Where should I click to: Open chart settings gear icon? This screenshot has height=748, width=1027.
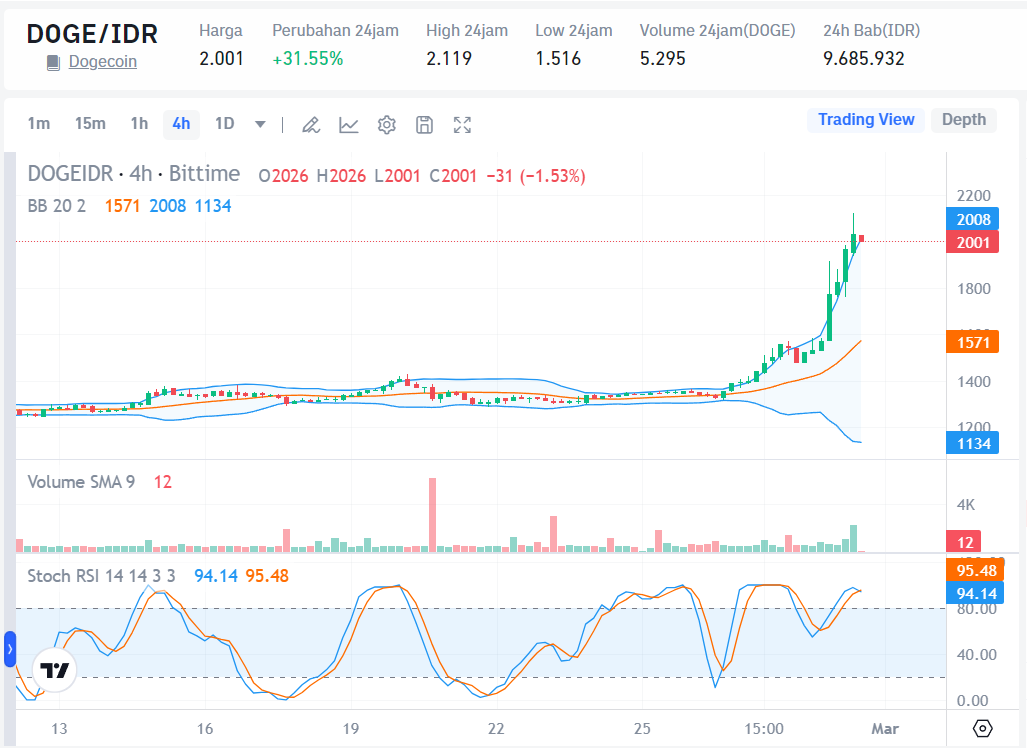[386, 124]
